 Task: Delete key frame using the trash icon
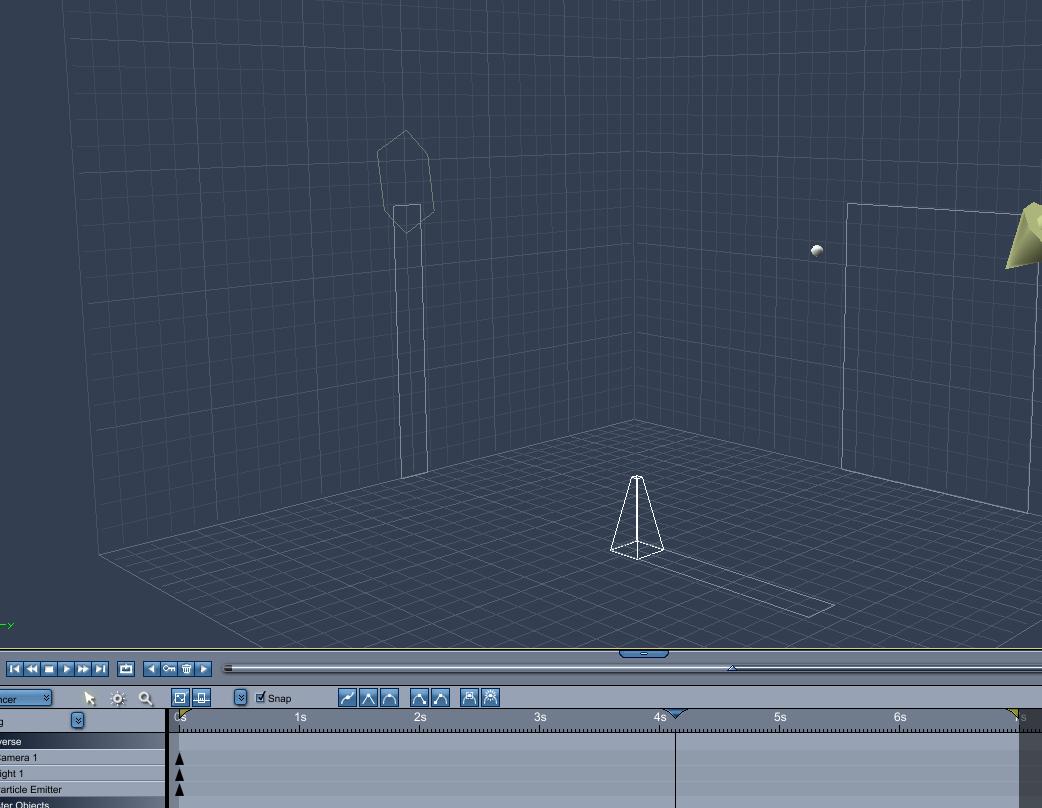tap(186, 669)
